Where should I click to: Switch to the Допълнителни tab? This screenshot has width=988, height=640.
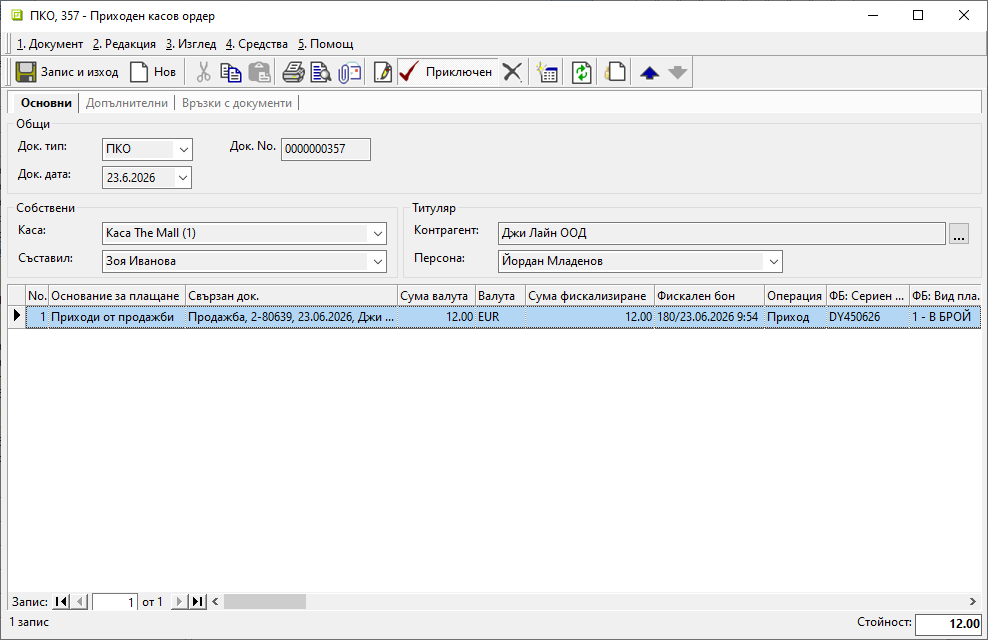coord(127,103)
